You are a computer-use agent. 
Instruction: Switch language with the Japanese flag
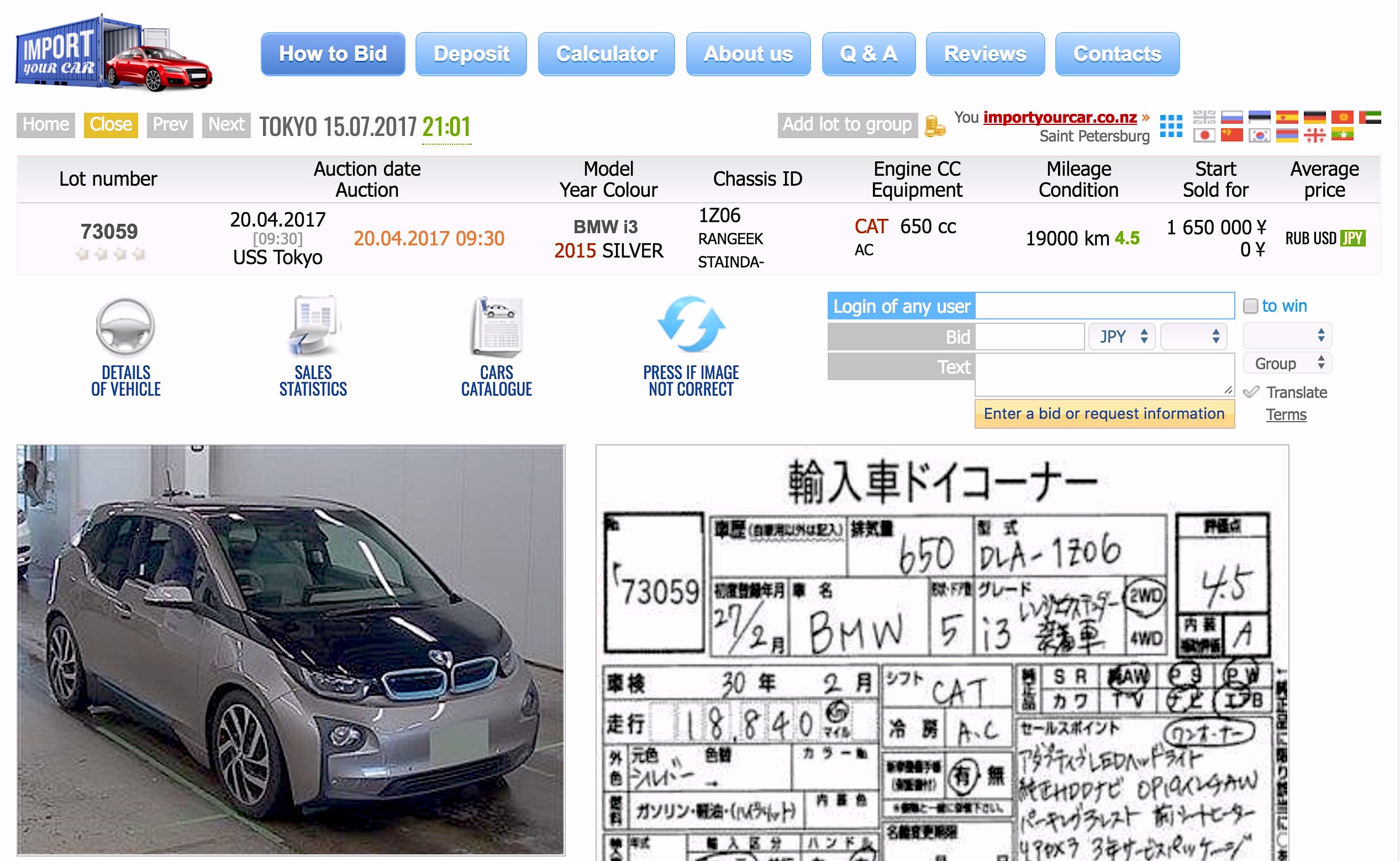(x=1204, y=135)
